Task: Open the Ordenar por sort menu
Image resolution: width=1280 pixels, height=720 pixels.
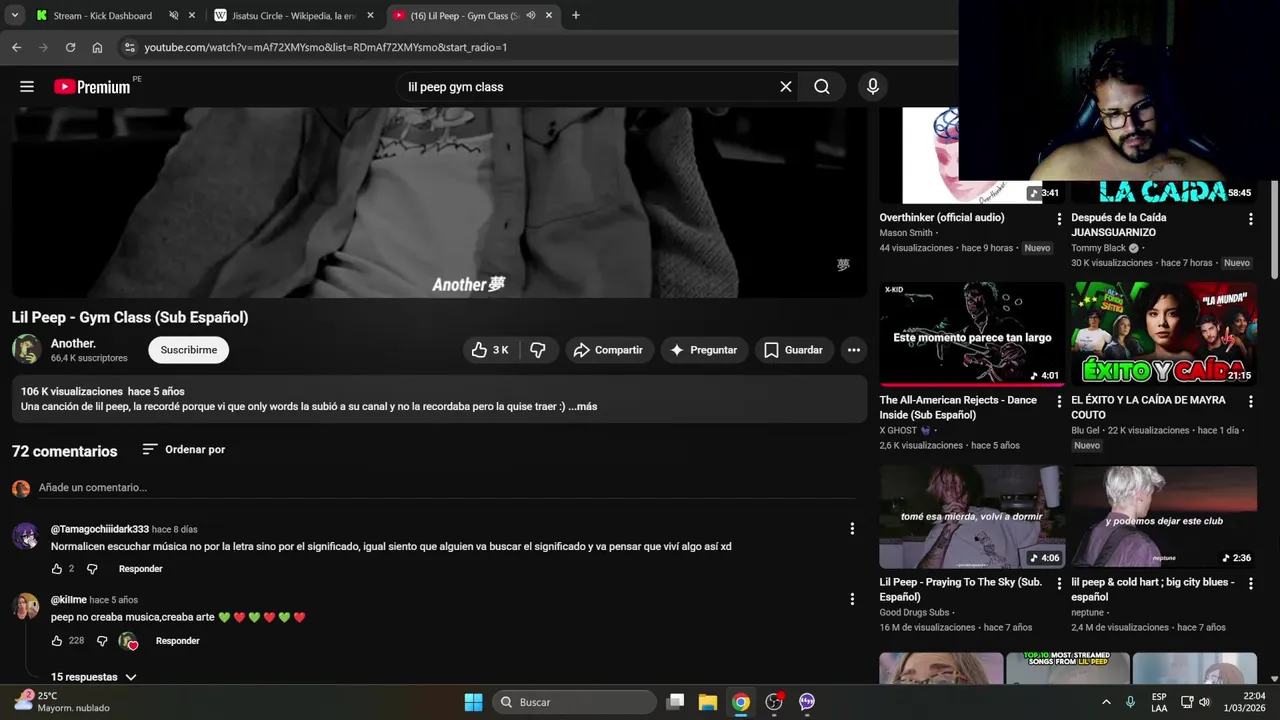Action: [x=184, y=450]
